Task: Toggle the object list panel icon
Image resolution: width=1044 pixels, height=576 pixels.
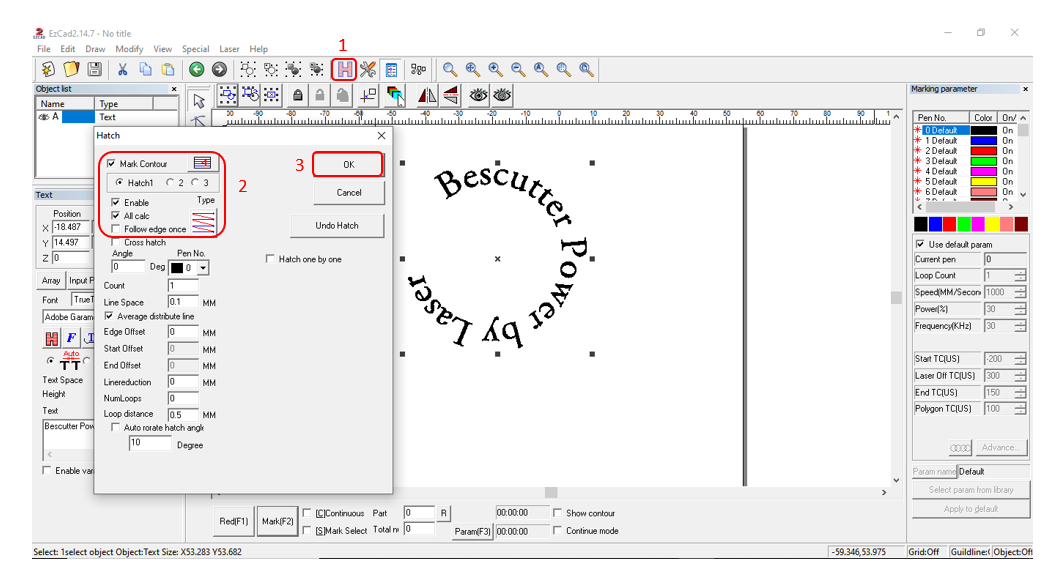Action: (392, 69)
